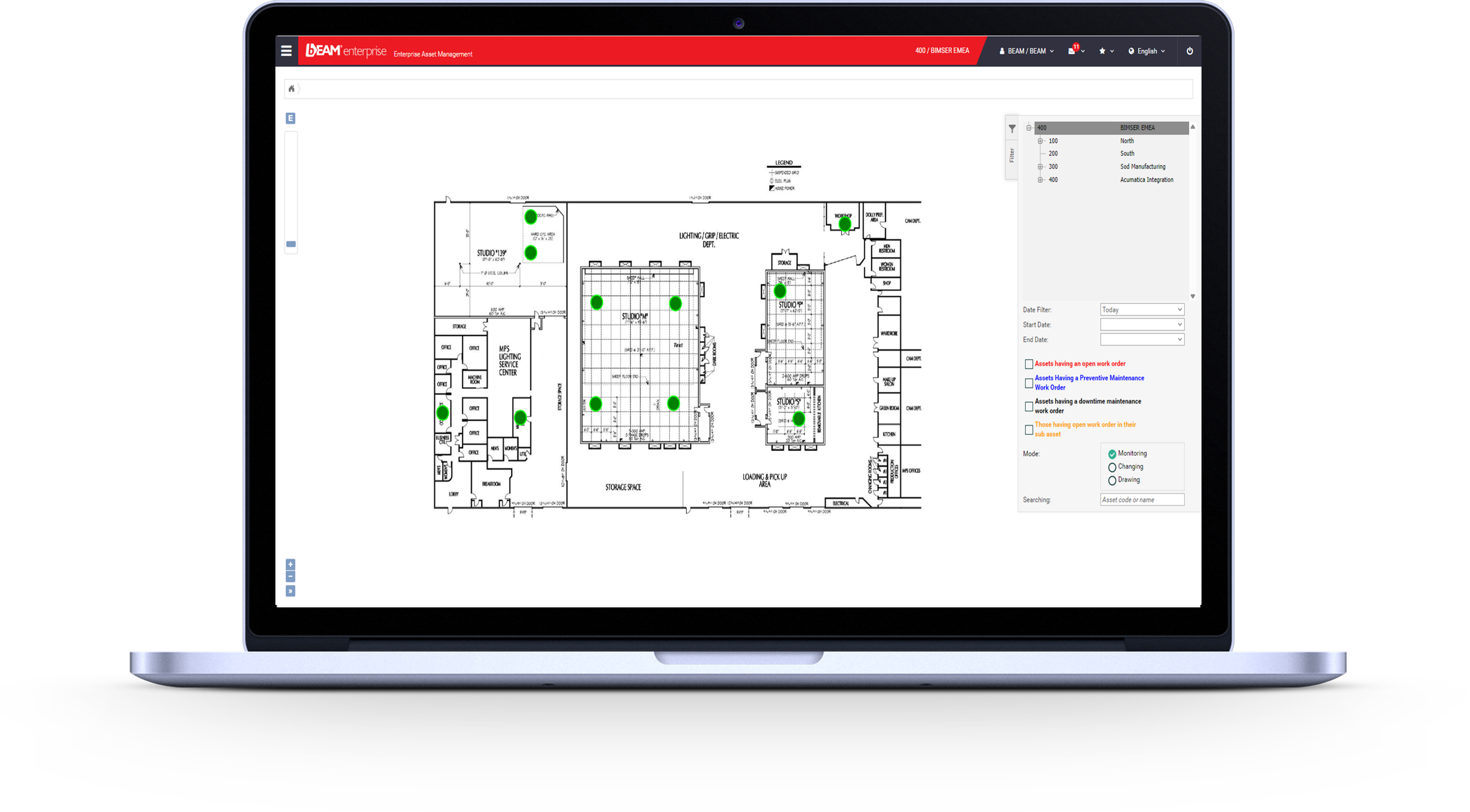Open the English language dropdown
1470x812 pixels.
(x=1147, y=51)
